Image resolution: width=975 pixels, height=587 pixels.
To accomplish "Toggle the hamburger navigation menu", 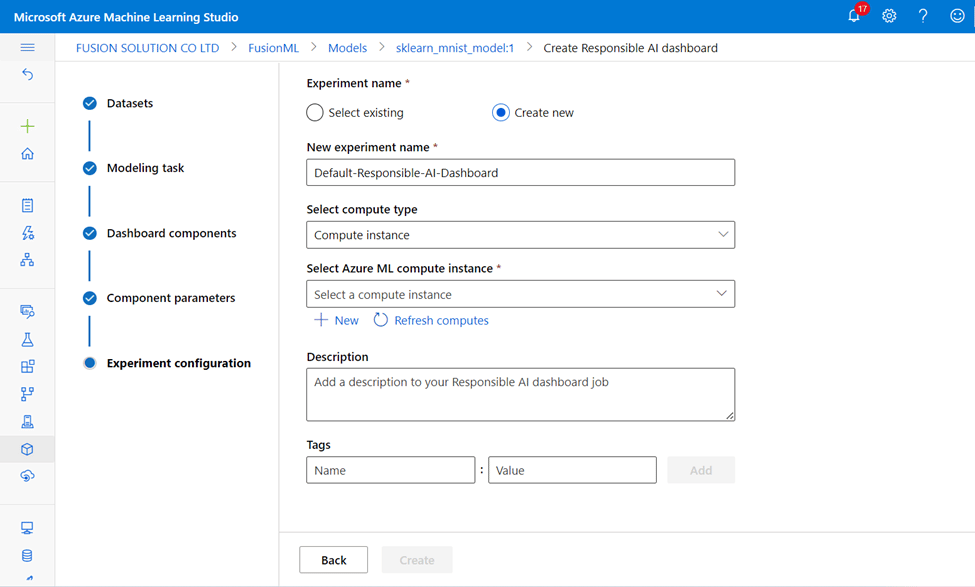I will coord(27,47).
